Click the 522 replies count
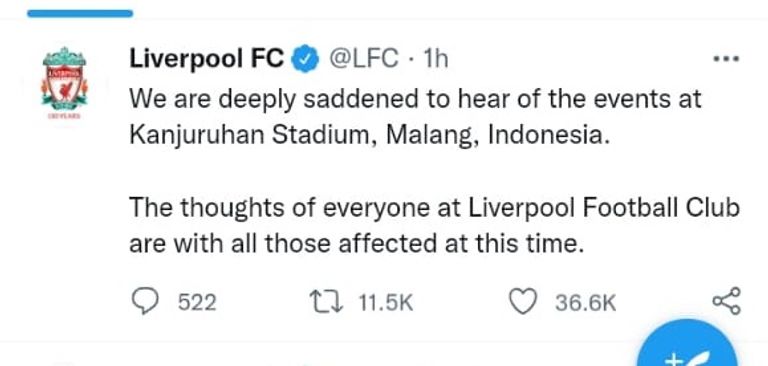The image size is (768, 366). [x=197, y=302]
